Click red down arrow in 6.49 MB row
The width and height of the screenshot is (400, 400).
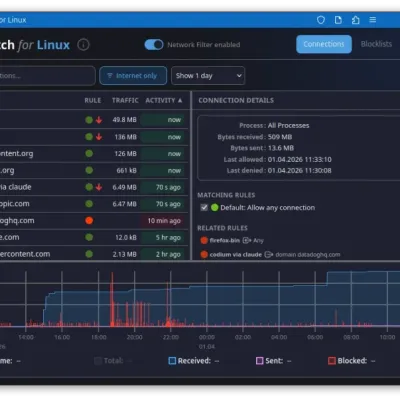click(99, 187)
